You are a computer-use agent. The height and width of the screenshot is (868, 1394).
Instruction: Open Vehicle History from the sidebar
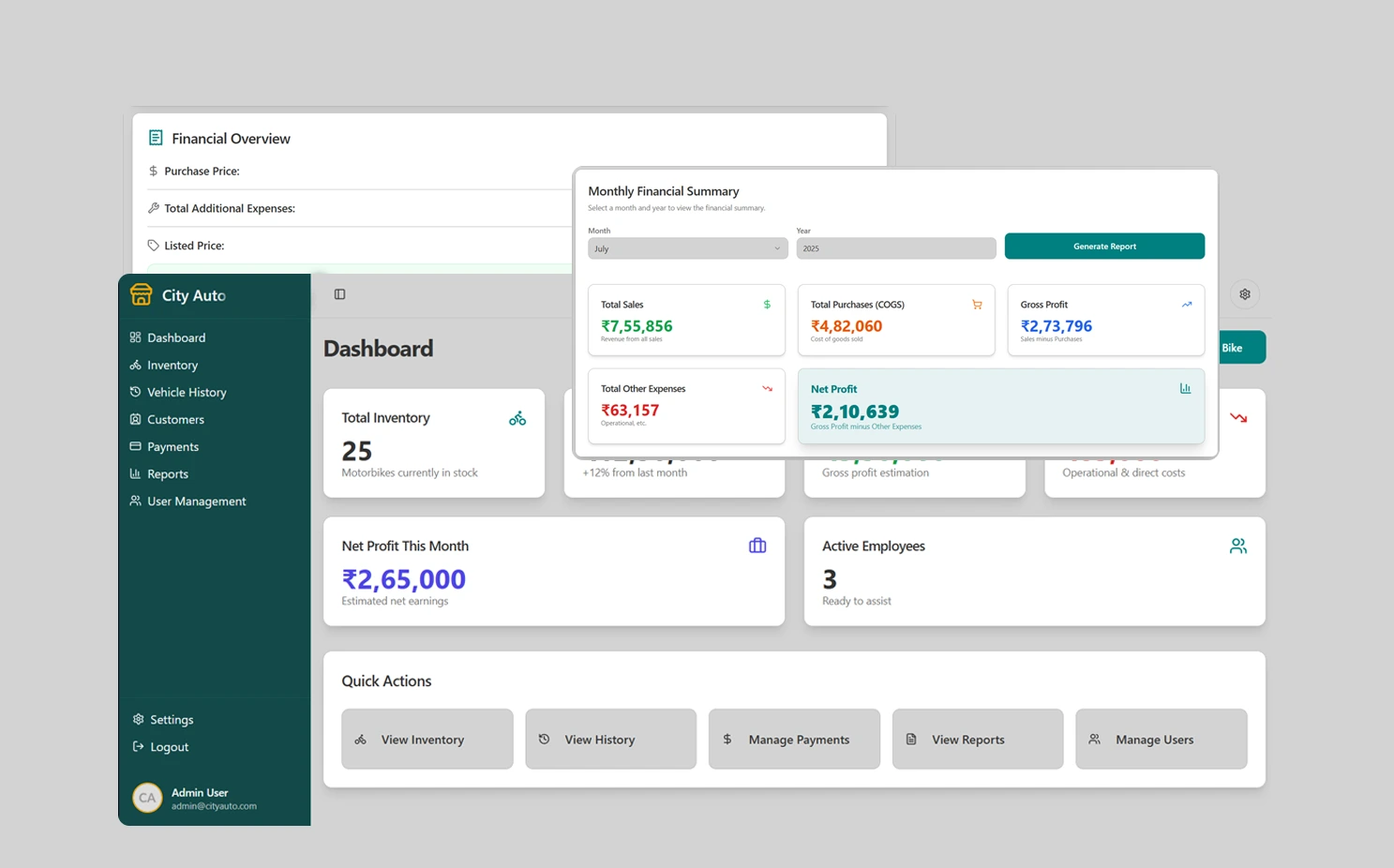coord(187,392)
